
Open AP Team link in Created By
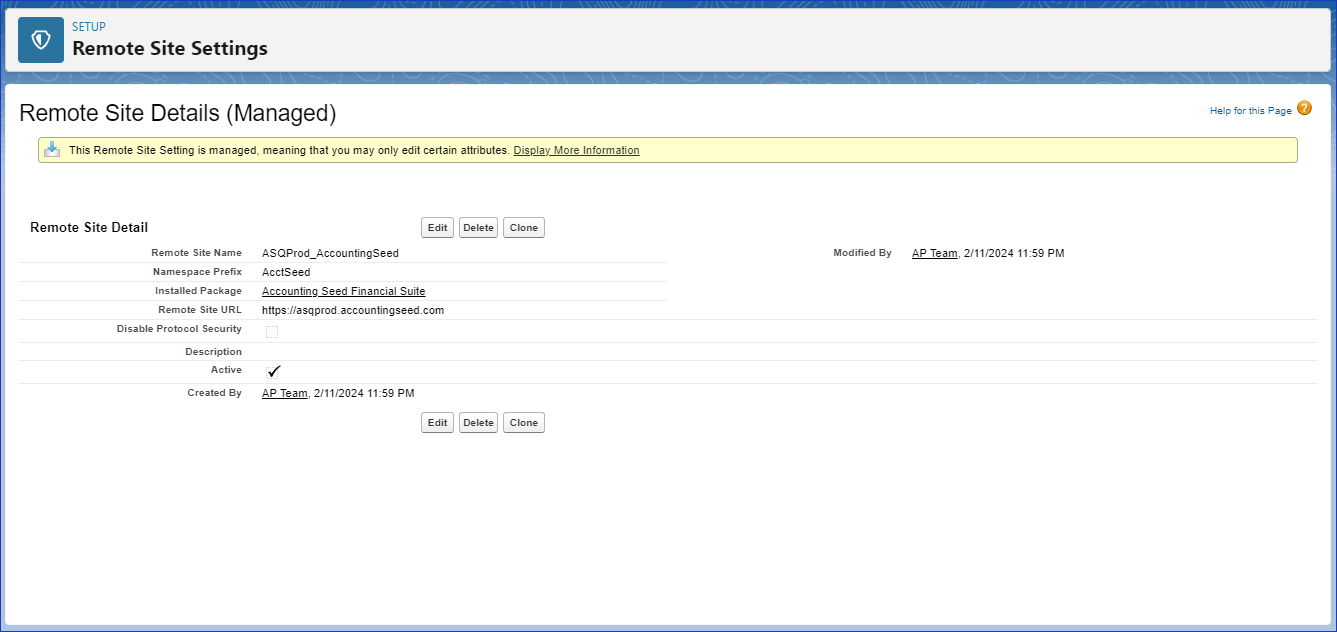point(284,394)
